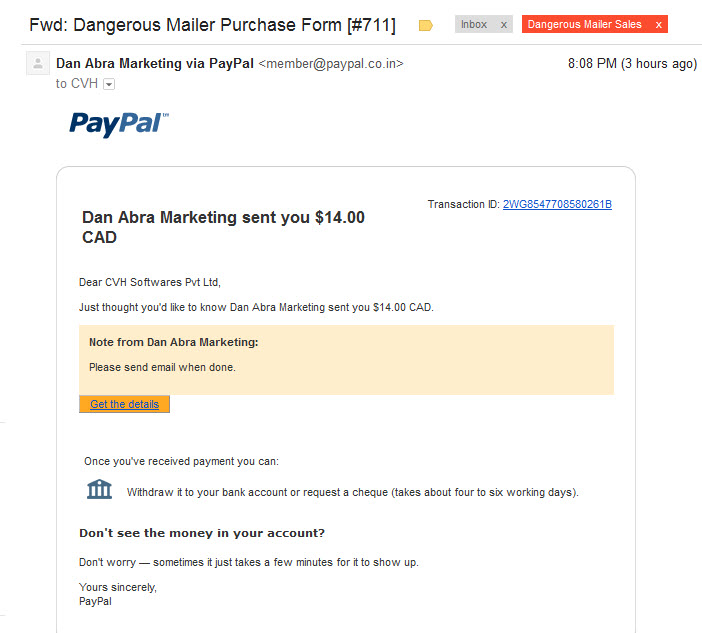Click the Don't see the money heading
The width and height of the screenshot is (702, 633).
click(x=202, y=533)
